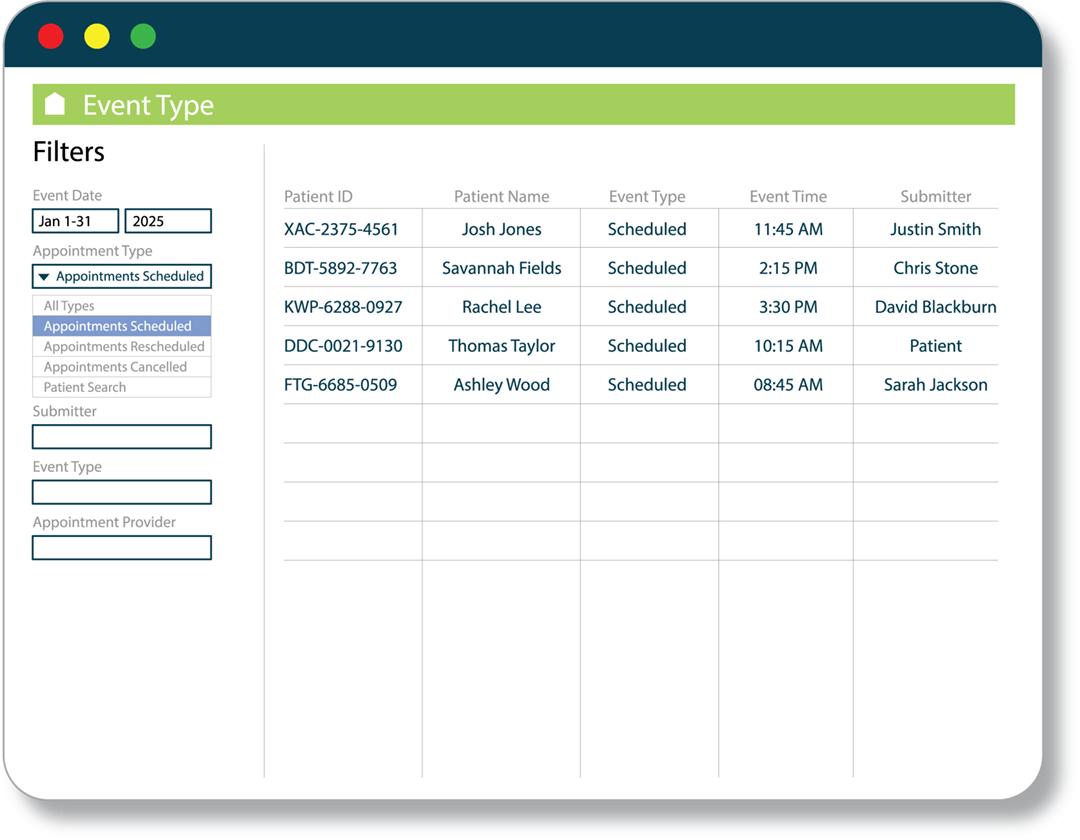This screenshot has width=1080, height=840.
Task: Select patient name Ashley Wood
Action: click(501, 385)
